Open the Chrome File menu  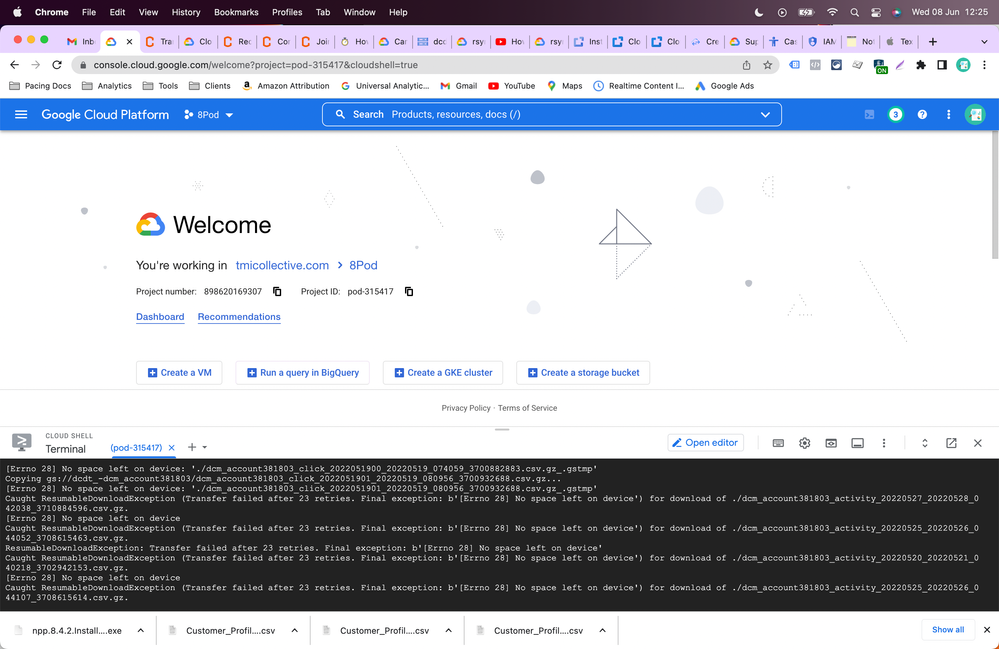click(89, 12)
